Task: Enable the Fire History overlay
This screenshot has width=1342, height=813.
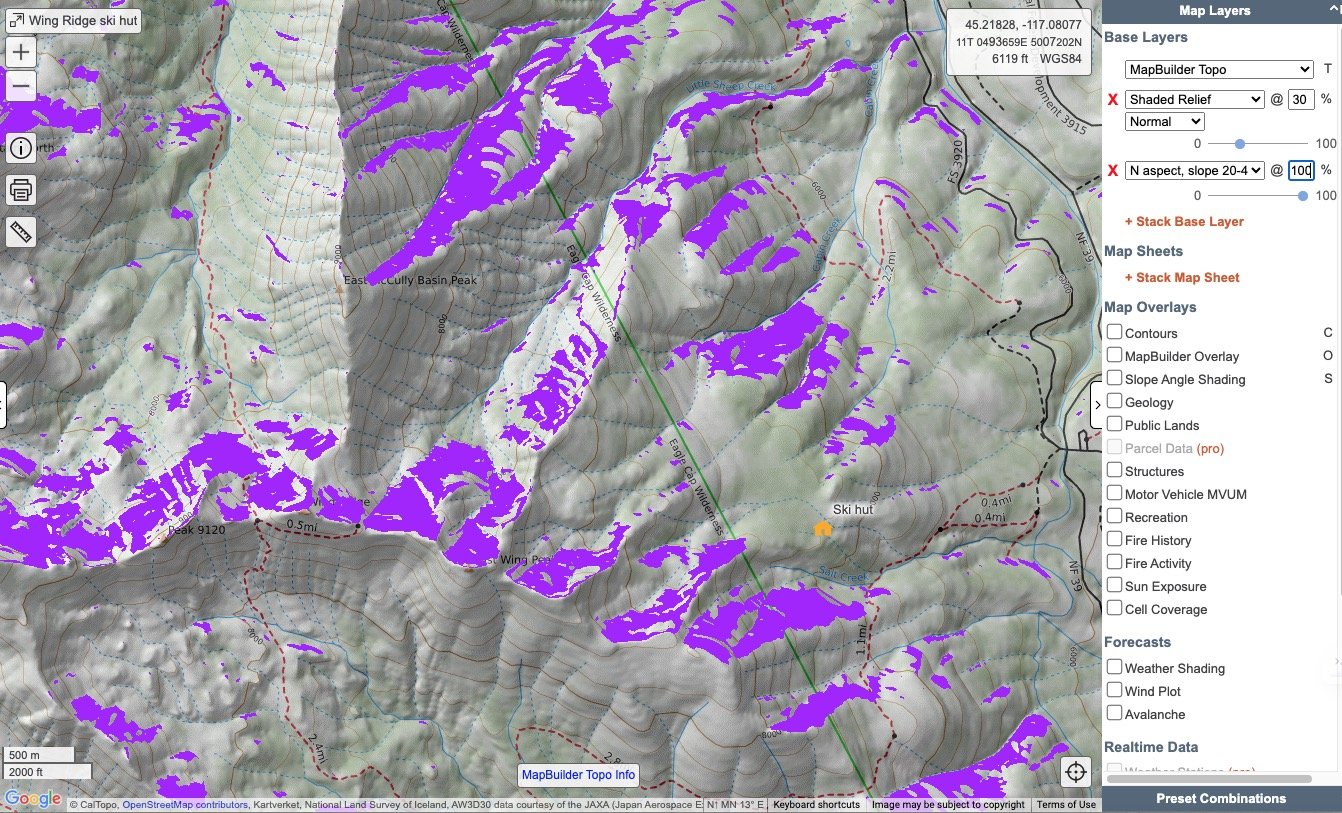Action: 1114,539
